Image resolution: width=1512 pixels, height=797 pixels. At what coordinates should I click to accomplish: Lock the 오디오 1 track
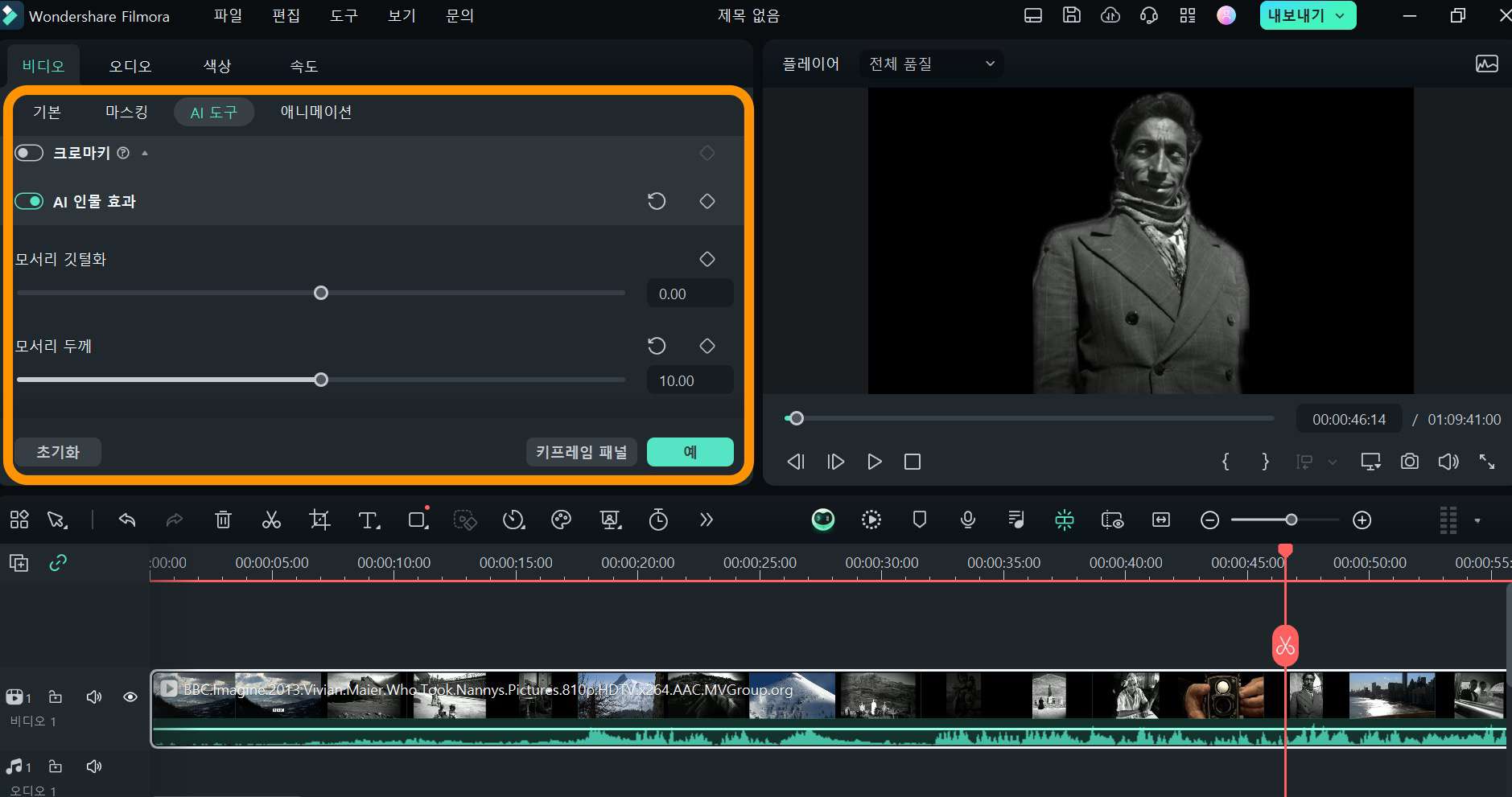coord(55,766)
